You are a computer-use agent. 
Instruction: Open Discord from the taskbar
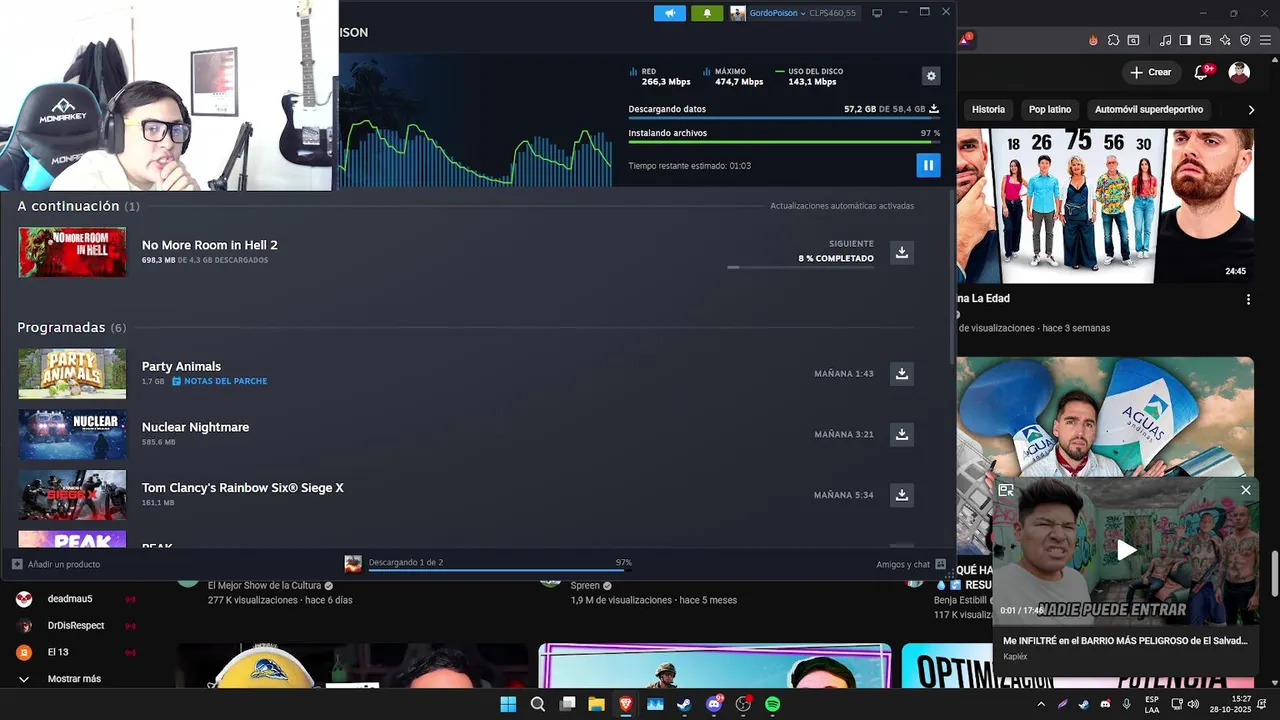click(714, 704)
